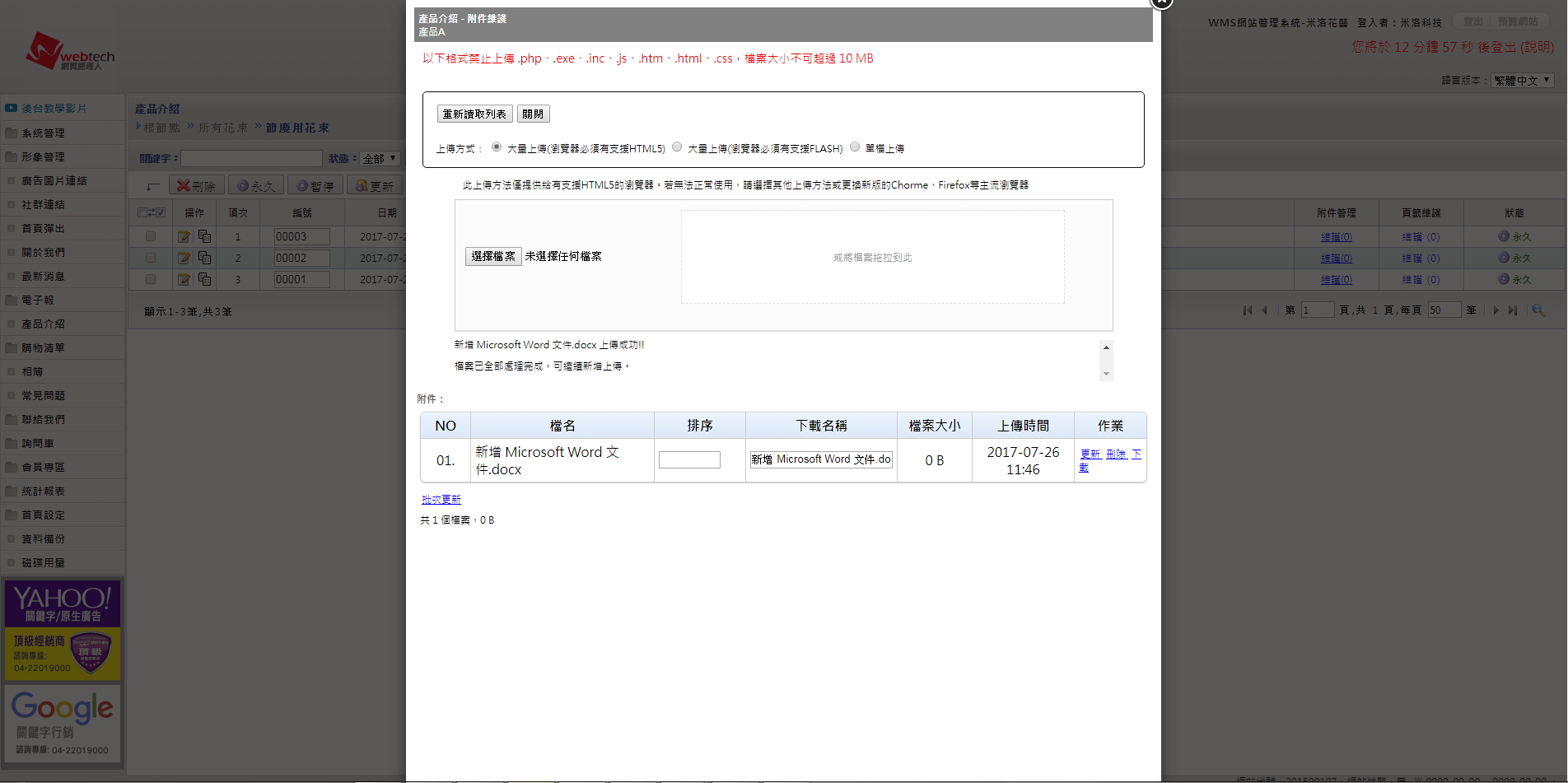The width and height of the screenshot is (1568, 783).
Task: Click the 重新讀取列表 reload button
Action: (x=474, y=114)
